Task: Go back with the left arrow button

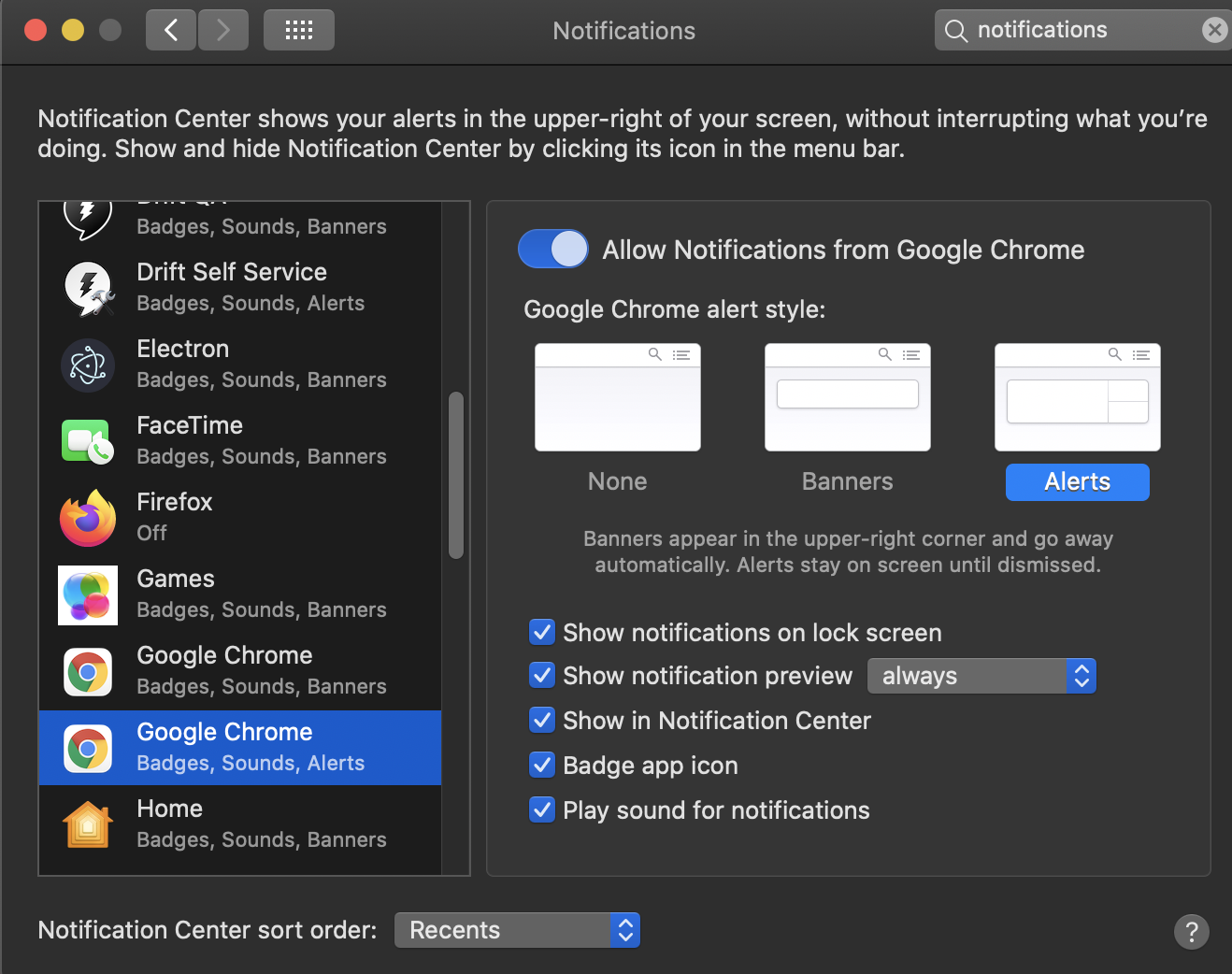Action: tap(171, 30)
